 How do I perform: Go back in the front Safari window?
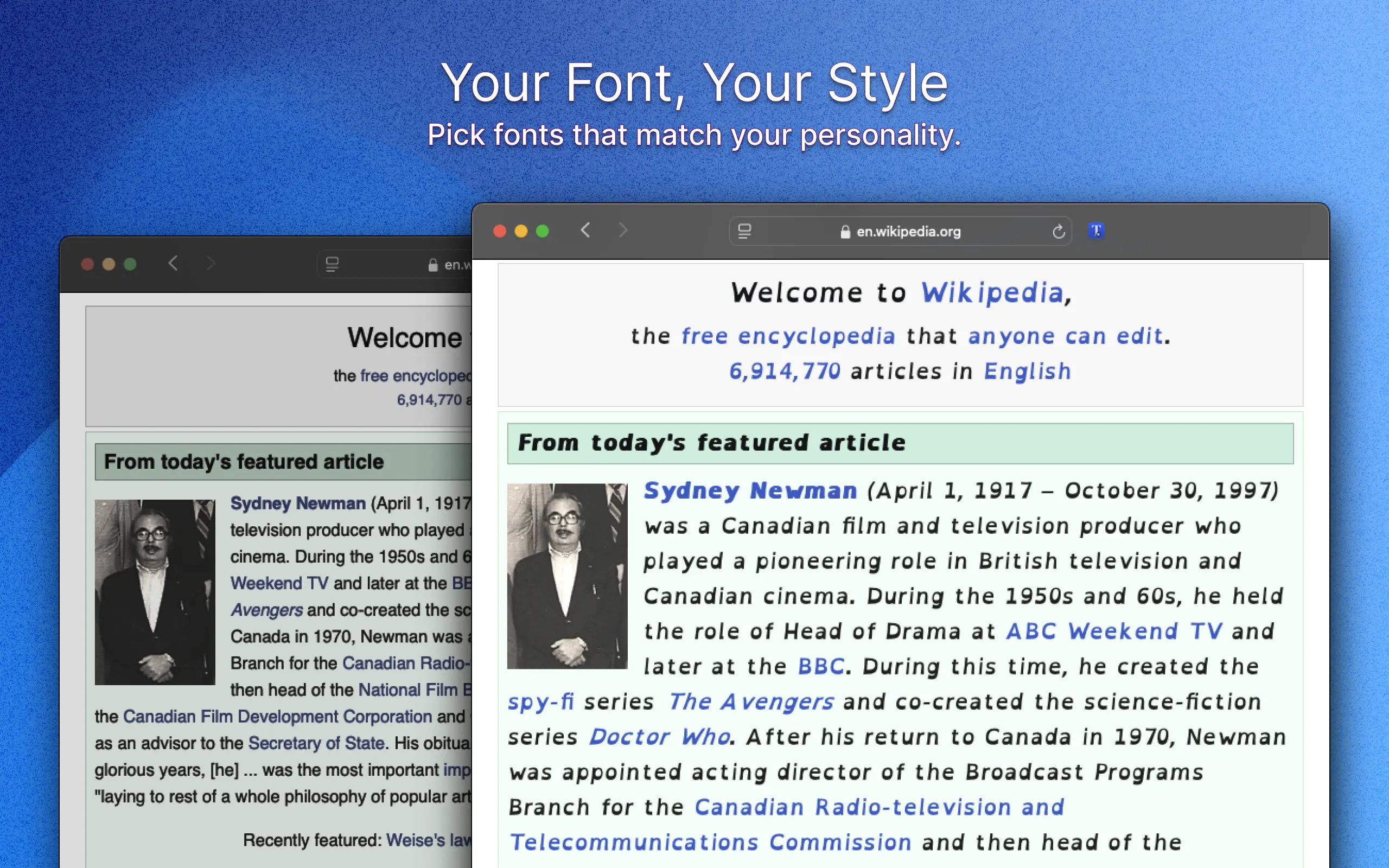(585, 231)
